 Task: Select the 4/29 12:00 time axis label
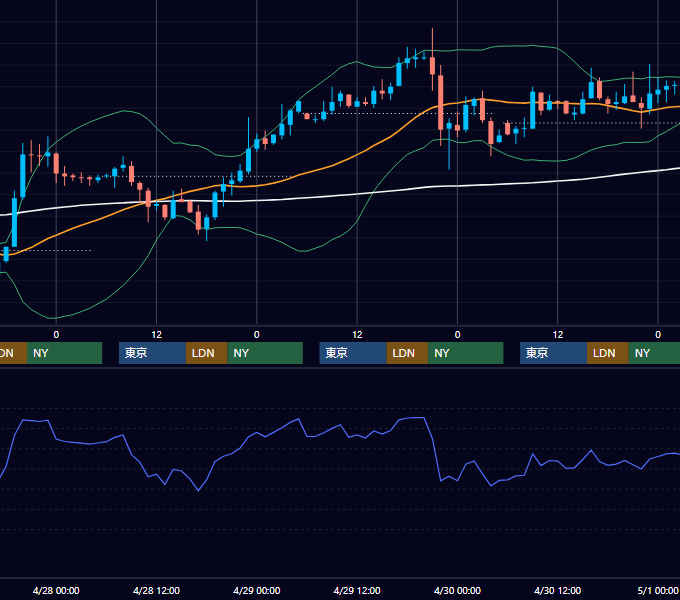click(357, 590)
